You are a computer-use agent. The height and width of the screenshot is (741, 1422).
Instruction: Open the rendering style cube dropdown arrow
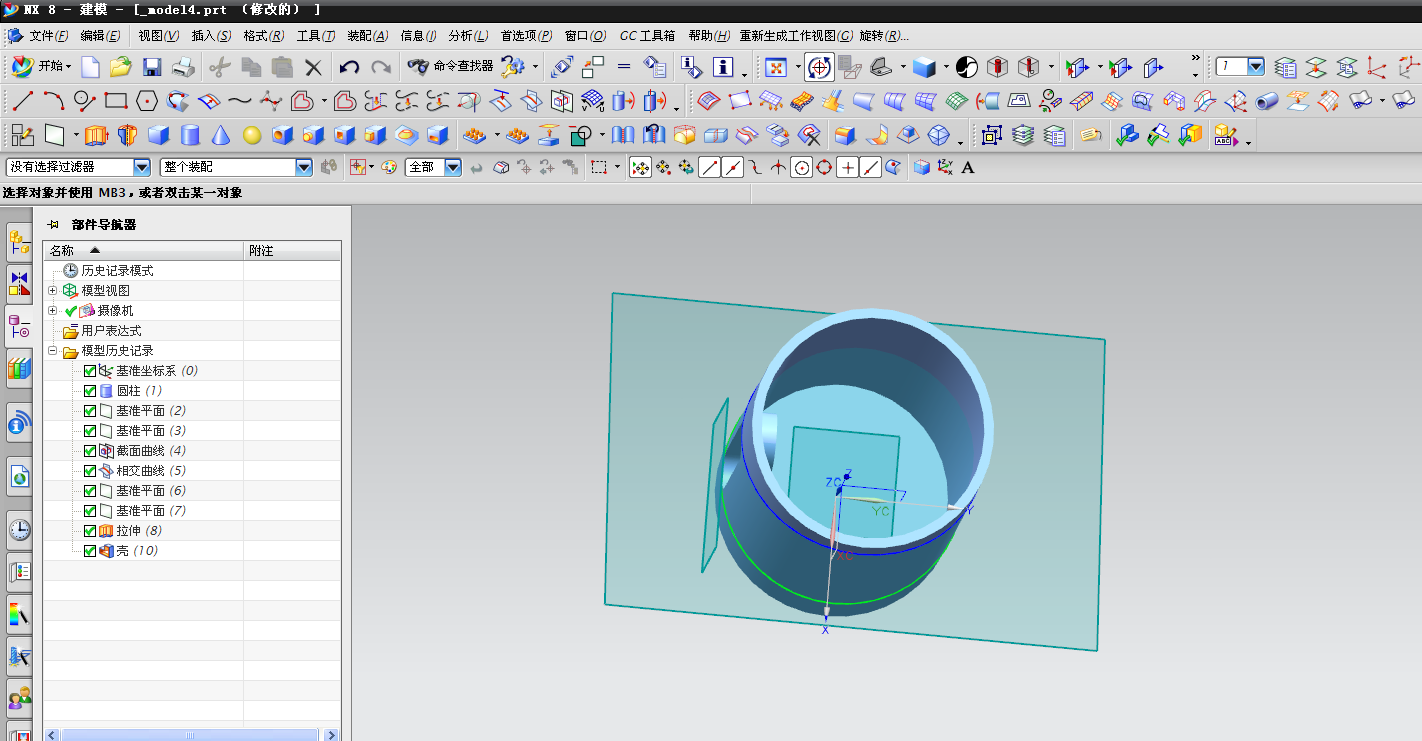coord(946,67)
